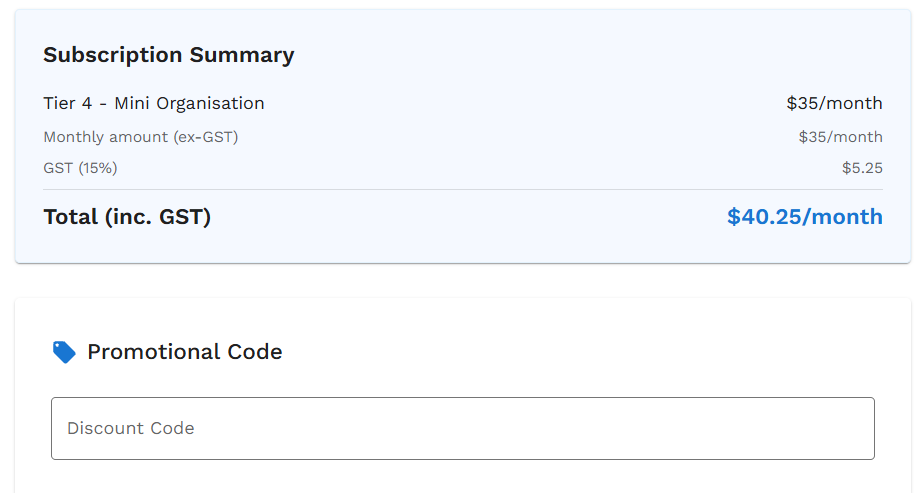This screenshot has height=493, width=920.
Task: Click the gap between the two cards
Action: [x=462, y=281]
